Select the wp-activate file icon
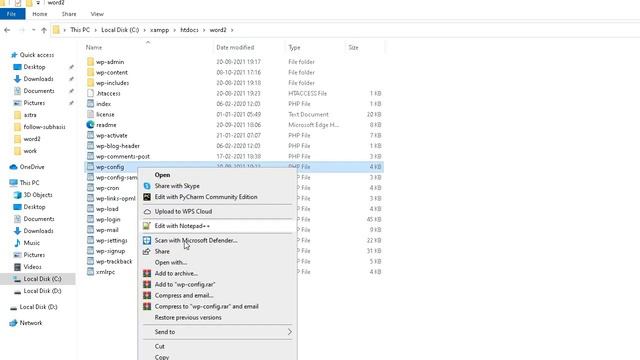Screen dimensions: 640x360 [90, 136]
